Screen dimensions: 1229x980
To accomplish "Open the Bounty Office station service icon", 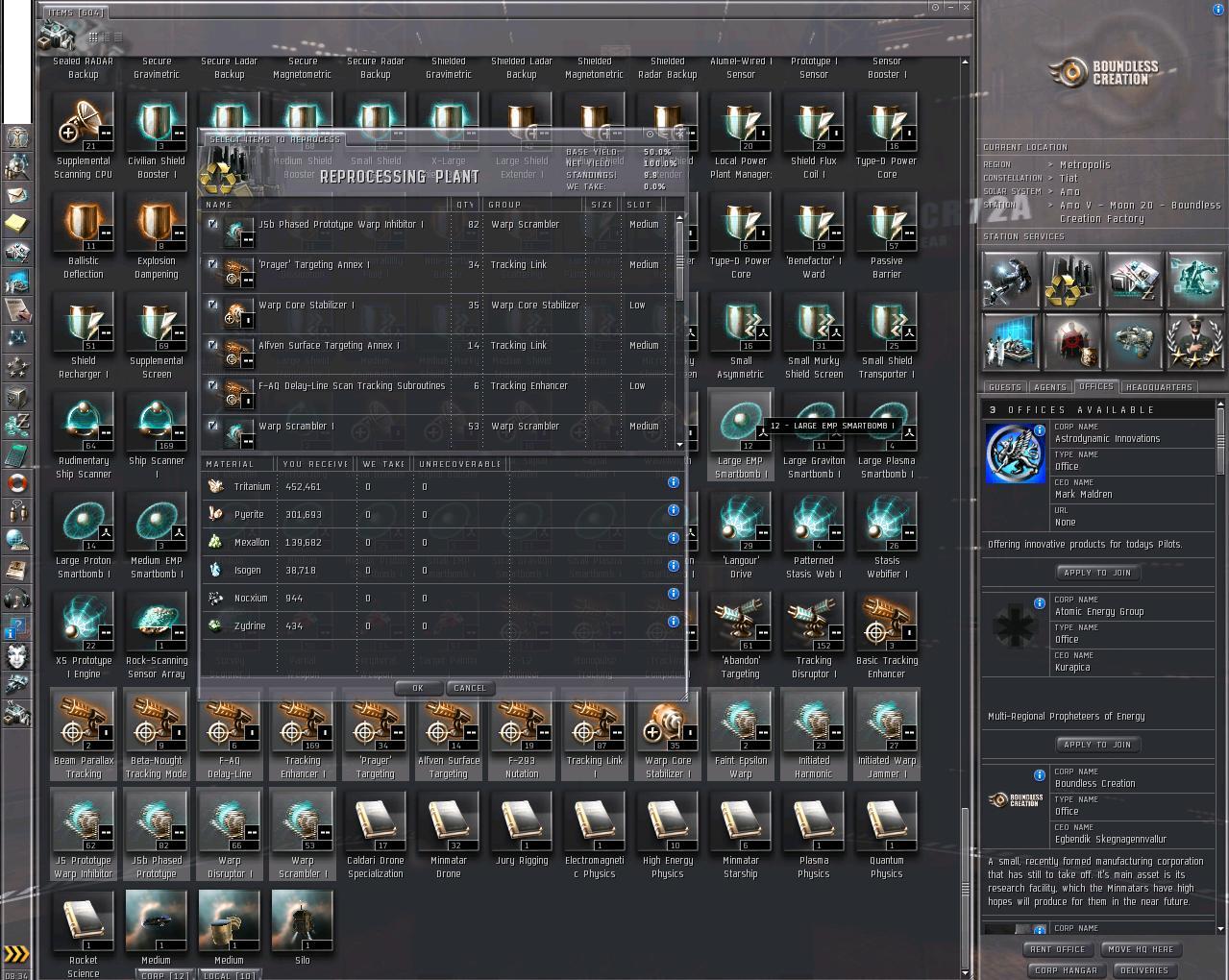I will [x=1071, y=342].
